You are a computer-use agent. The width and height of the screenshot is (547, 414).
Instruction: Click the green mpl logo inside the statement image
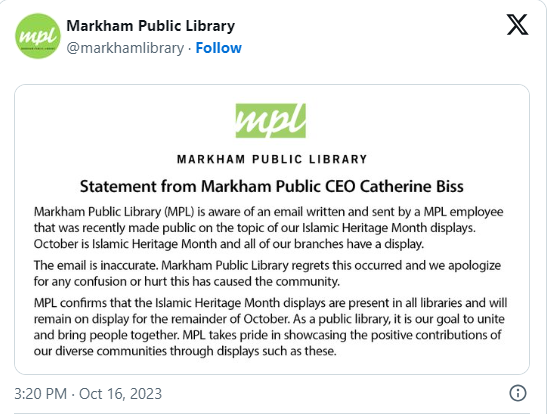pyautogui.click(x=271, y=121)
